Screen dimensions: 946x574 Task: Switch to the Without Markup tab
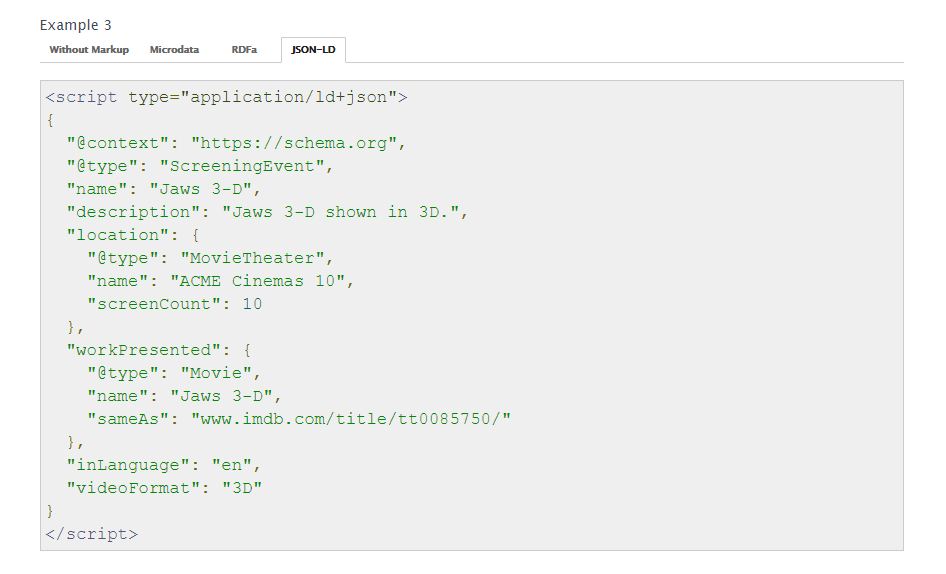tap(89, 49)
